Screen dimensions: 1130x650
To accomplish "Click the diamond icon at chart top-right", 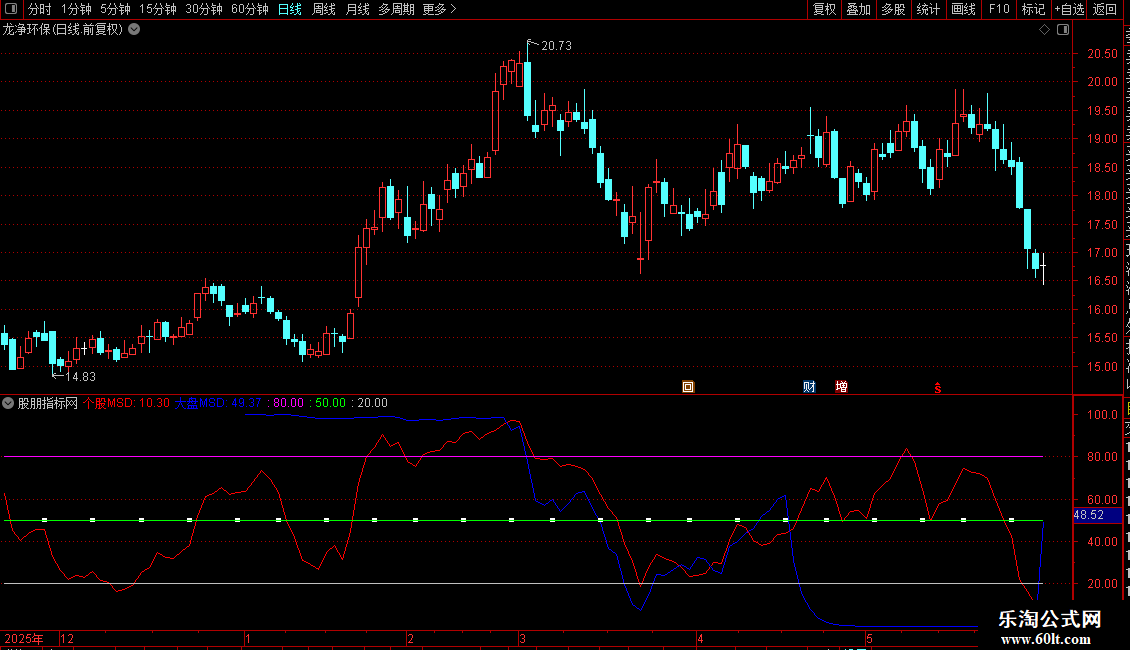I will [1044, 30].
